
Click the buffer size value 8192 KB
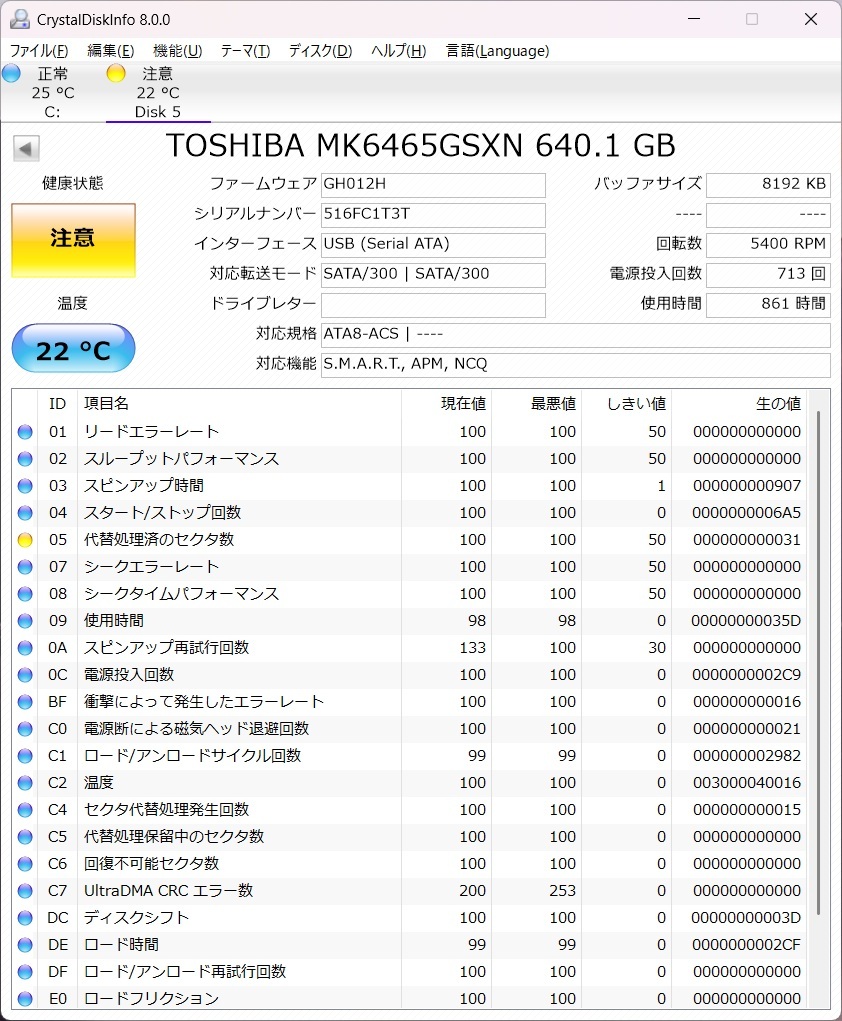pos(768,185)
